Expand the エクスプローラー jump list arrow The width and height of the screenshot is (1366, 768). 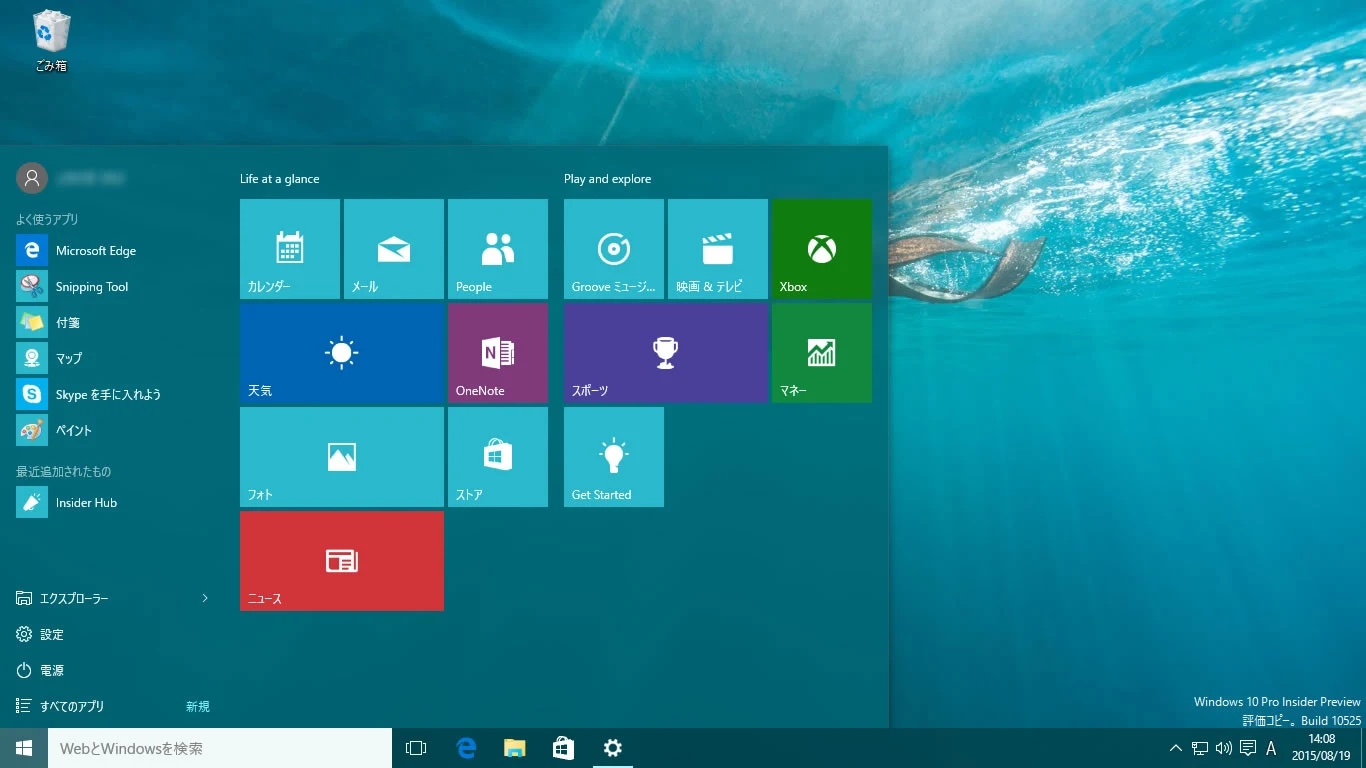coord(205,598)
